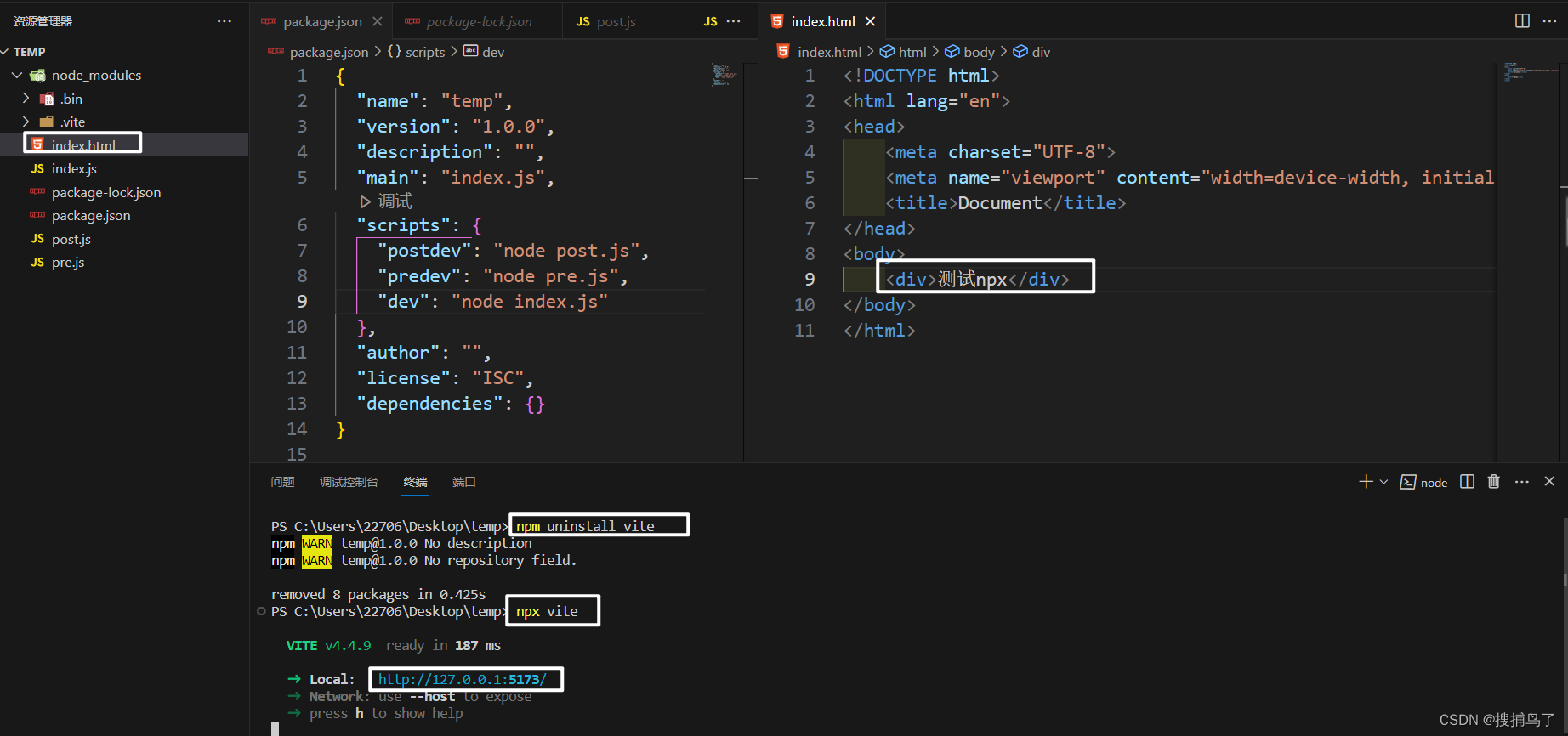The height and width of the screenshot is (736, 1568).
Task: Click html breadcrumb segment
Action: (x=903, y=52)
